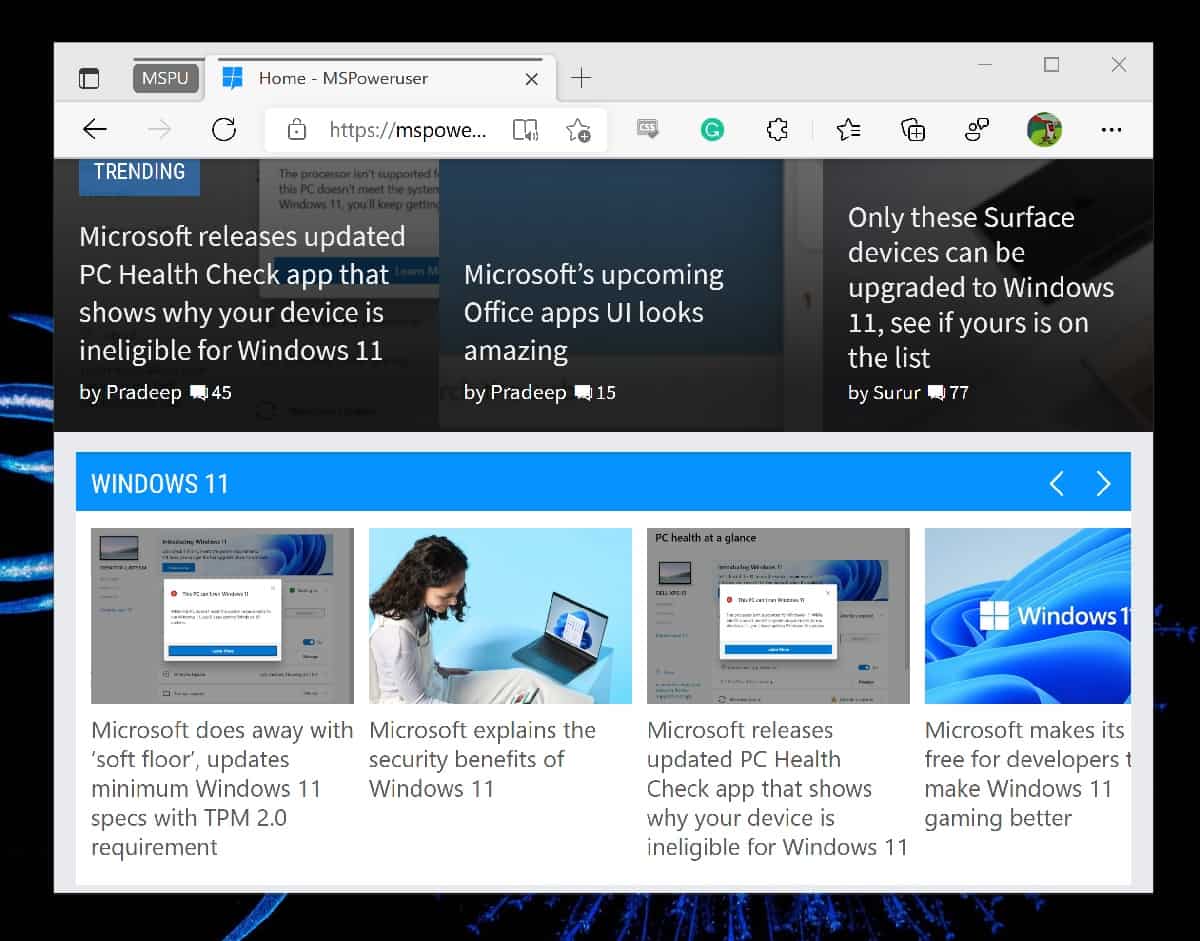Image resolution: width=1200 pixels, height=941 pixels.
Task: Click the forward navigation arrow
Action: tap(159, 129)
